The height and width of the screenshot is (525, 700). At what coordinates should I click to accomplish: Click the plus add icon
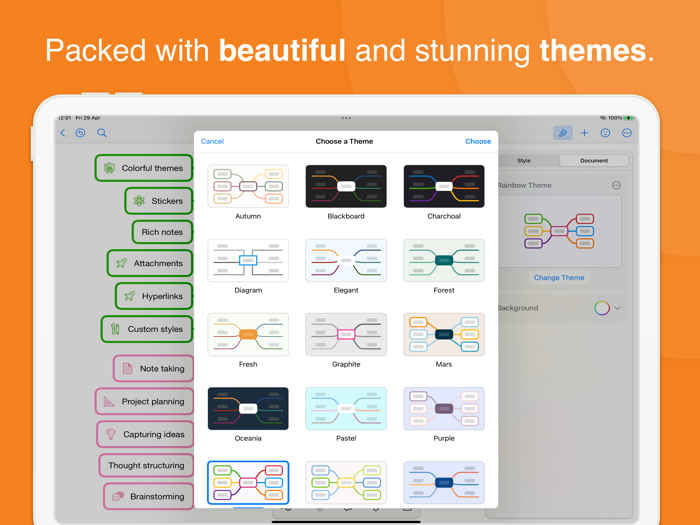click(585, 133)
